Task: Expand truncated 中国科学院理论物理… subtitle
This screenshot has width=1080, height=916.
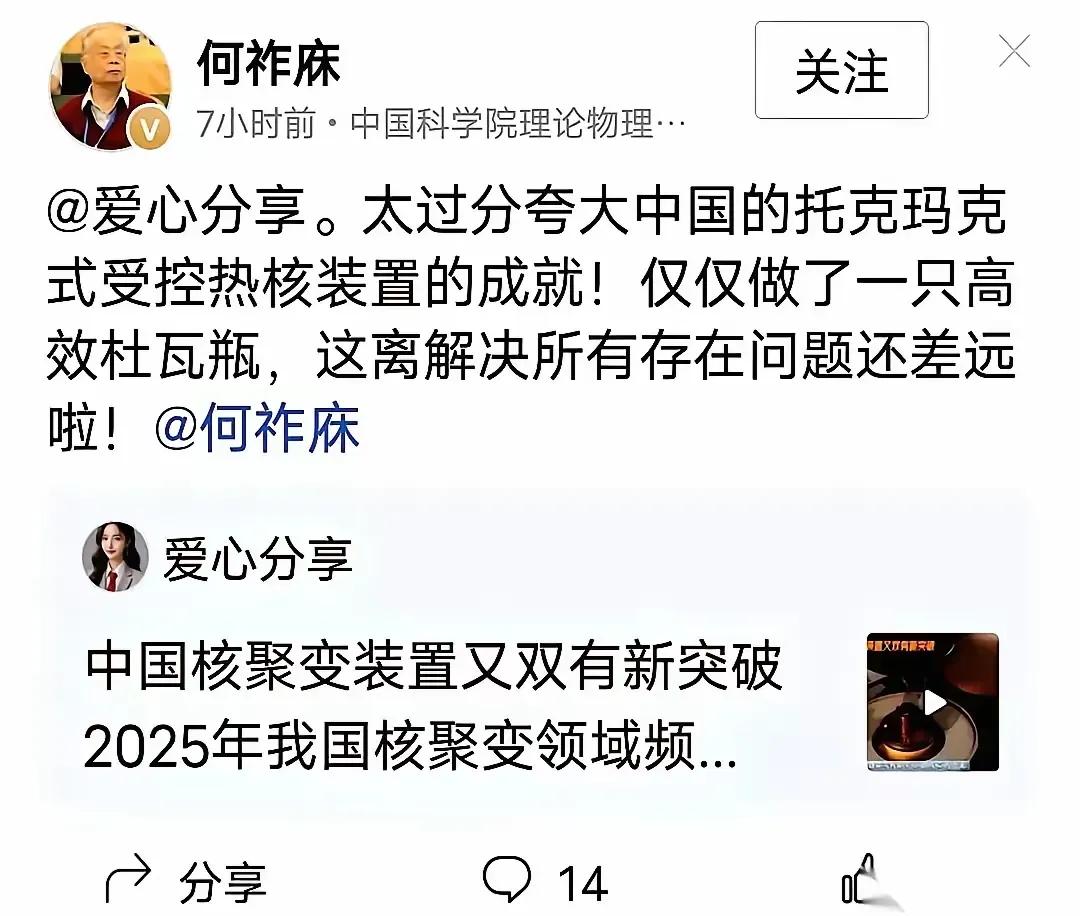Action: pos(518,124)
